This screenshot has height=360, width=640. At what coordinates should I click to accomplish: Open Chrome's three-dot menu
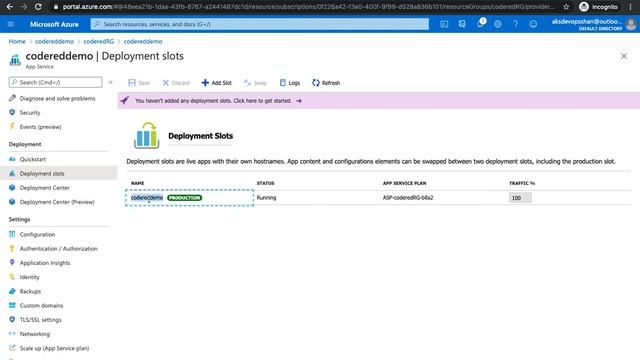pyautogui.click(x=631, y=7)
